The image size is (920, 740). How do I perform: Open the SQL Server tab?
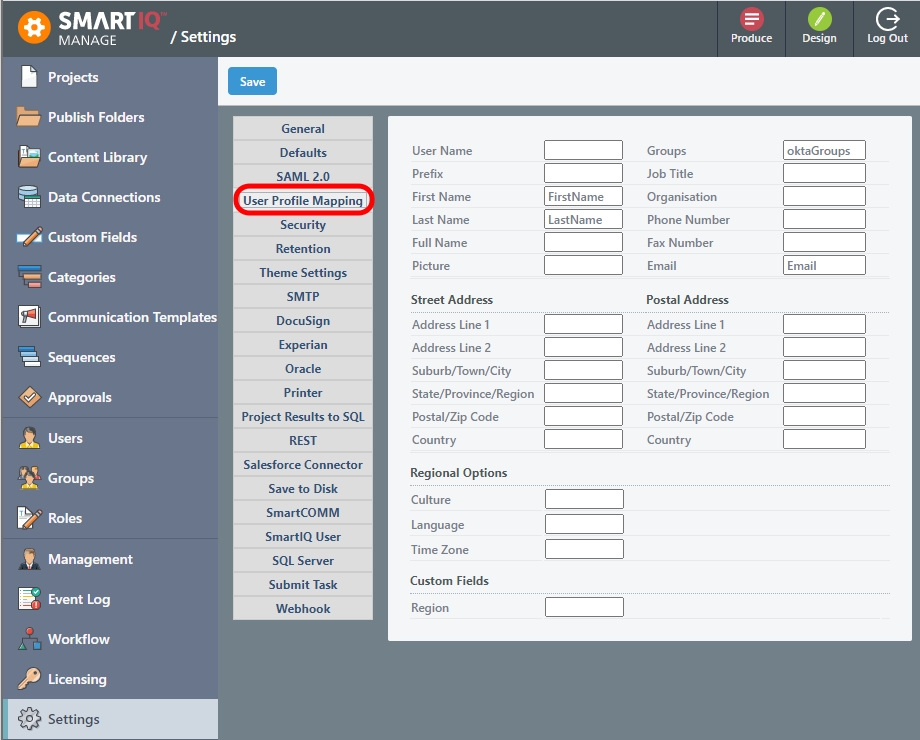(x=303, y=561)
